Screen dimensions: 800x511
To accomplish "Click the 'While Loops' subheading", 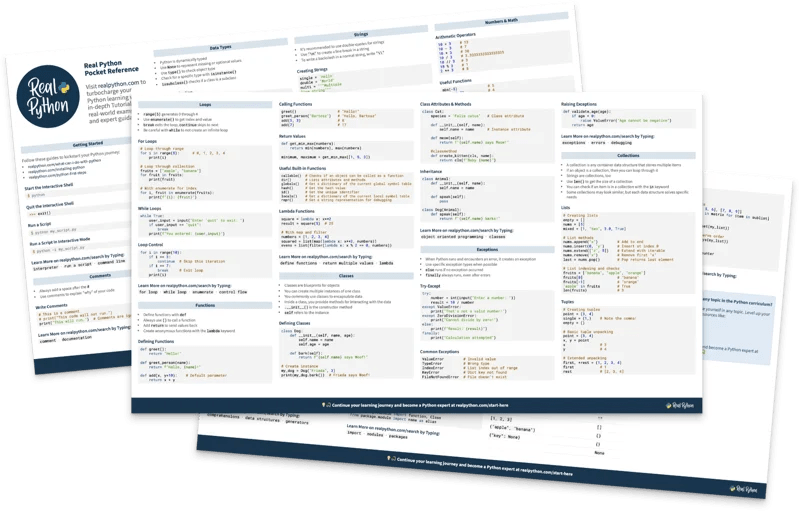I will [149, 209].
